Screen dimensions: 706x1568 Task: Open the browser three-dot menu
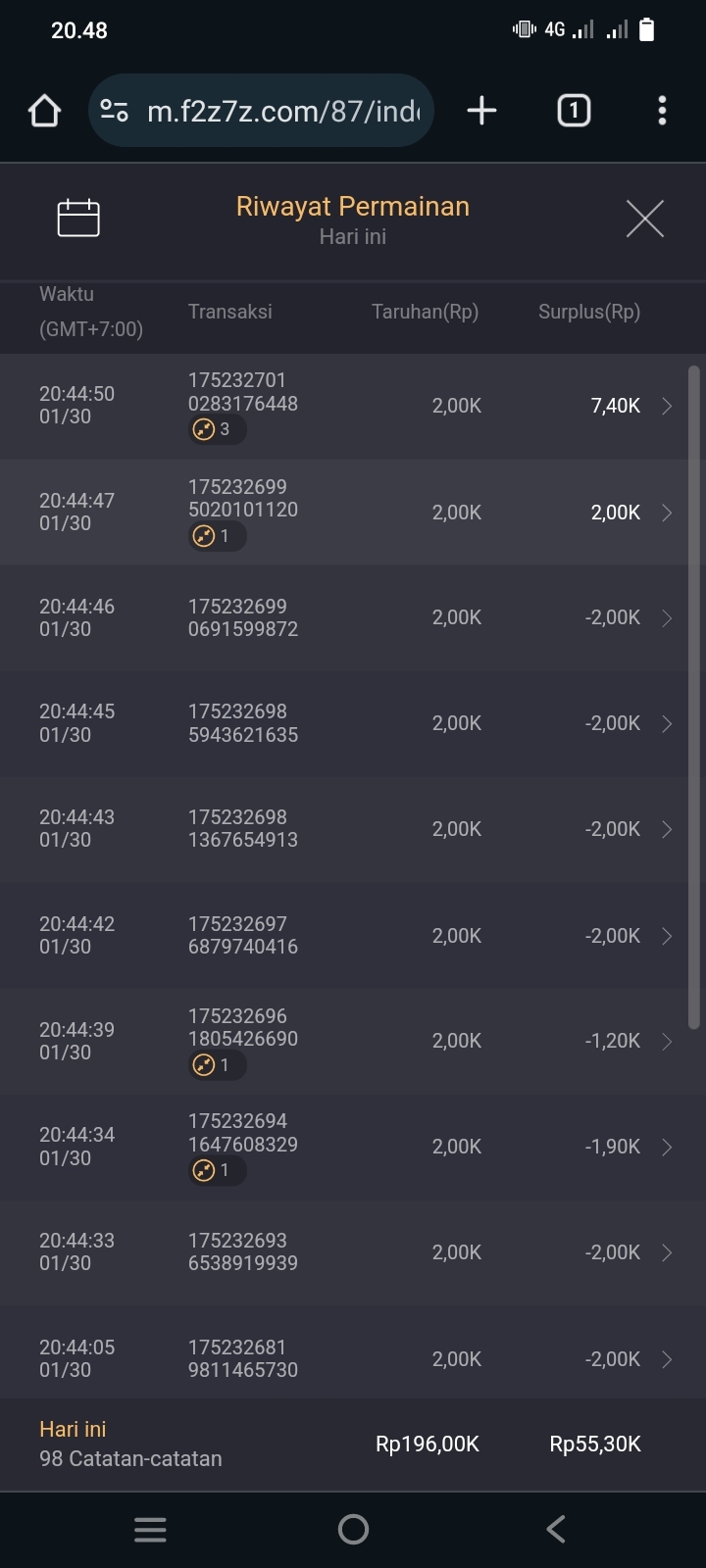click(x=662, y=111)
